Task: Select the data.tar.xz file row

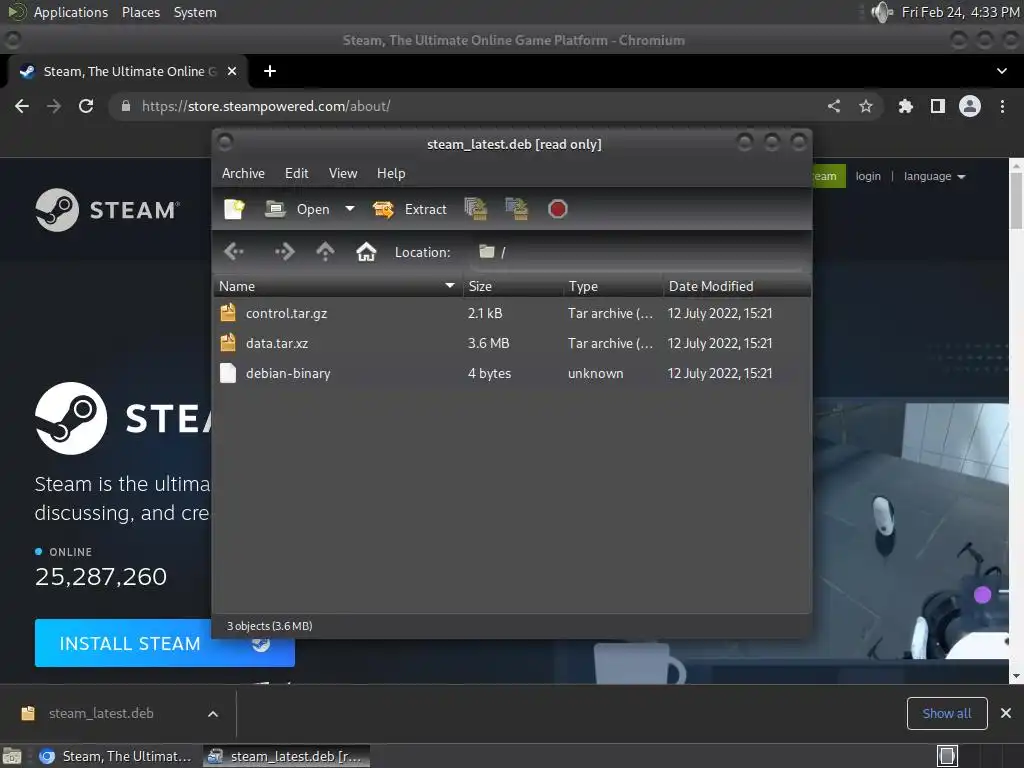Action: (x=512, y=344)
